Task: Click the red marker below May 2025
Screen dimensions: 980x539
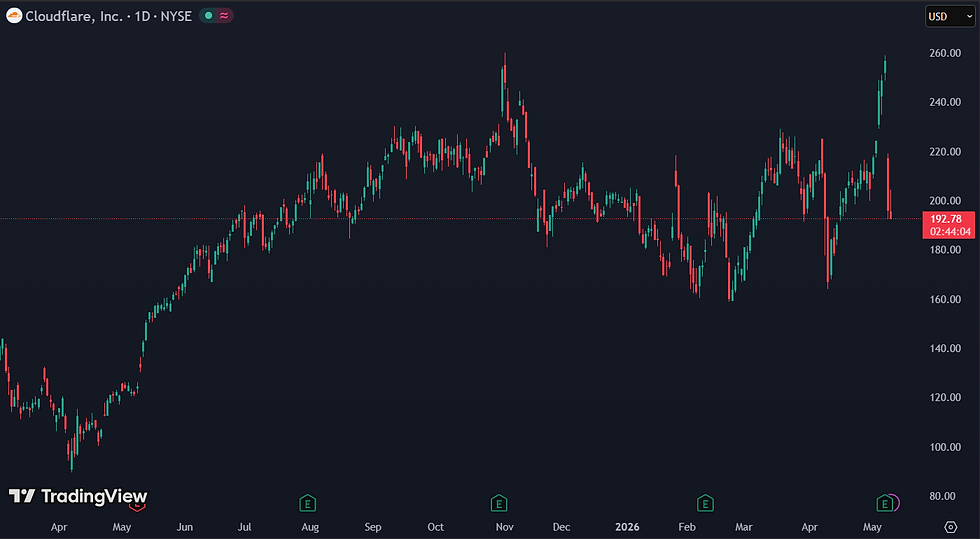Action: coord(137,507)
